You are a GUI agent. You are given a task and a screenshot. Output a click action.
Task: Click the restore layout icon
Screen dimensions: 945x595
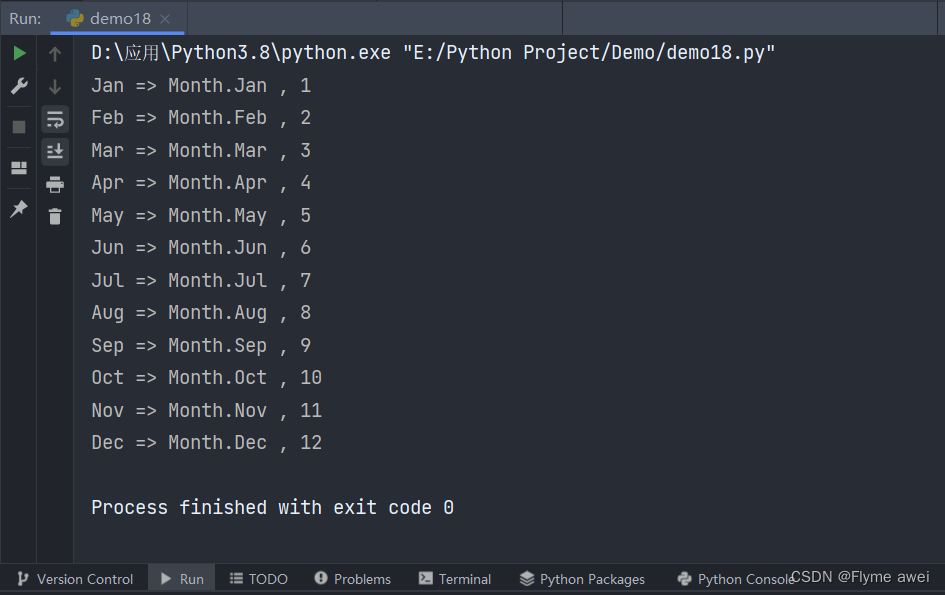19,168
